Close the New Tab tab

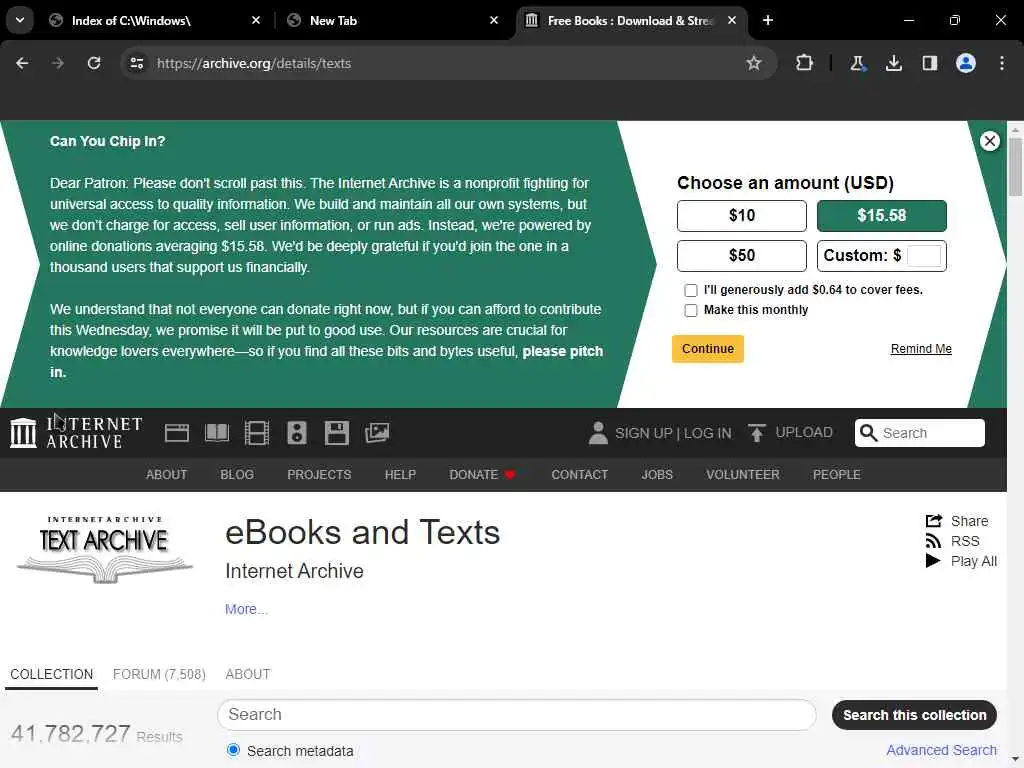coord(494,20)
